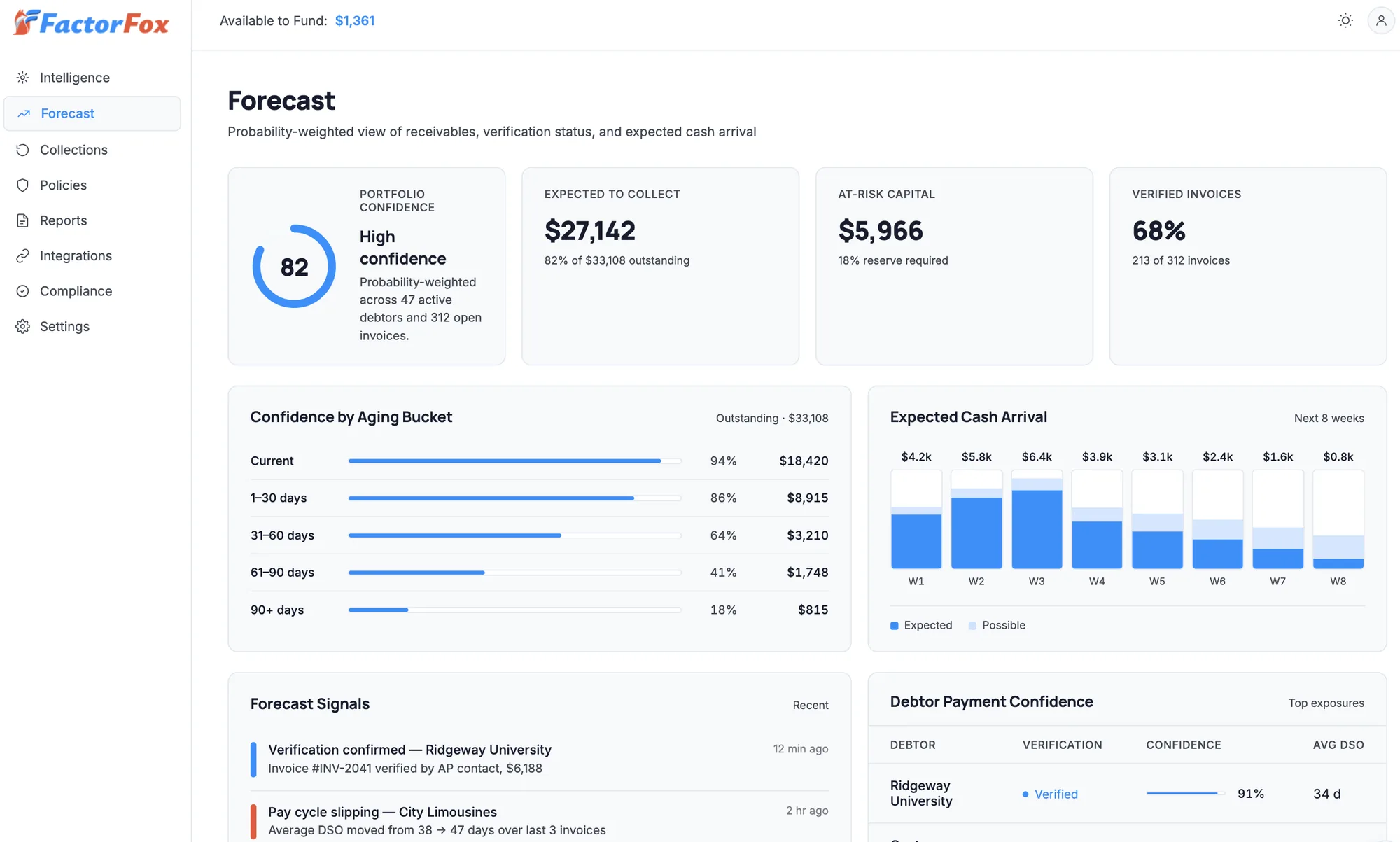Click the $3,210 amount in 31–60 days row
Screen dimensions: 1400x842
click(807, 535)
